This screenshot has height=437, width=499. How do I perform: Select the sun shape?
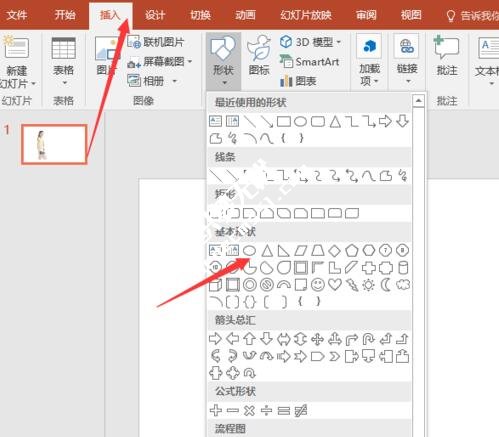(369, 285)
